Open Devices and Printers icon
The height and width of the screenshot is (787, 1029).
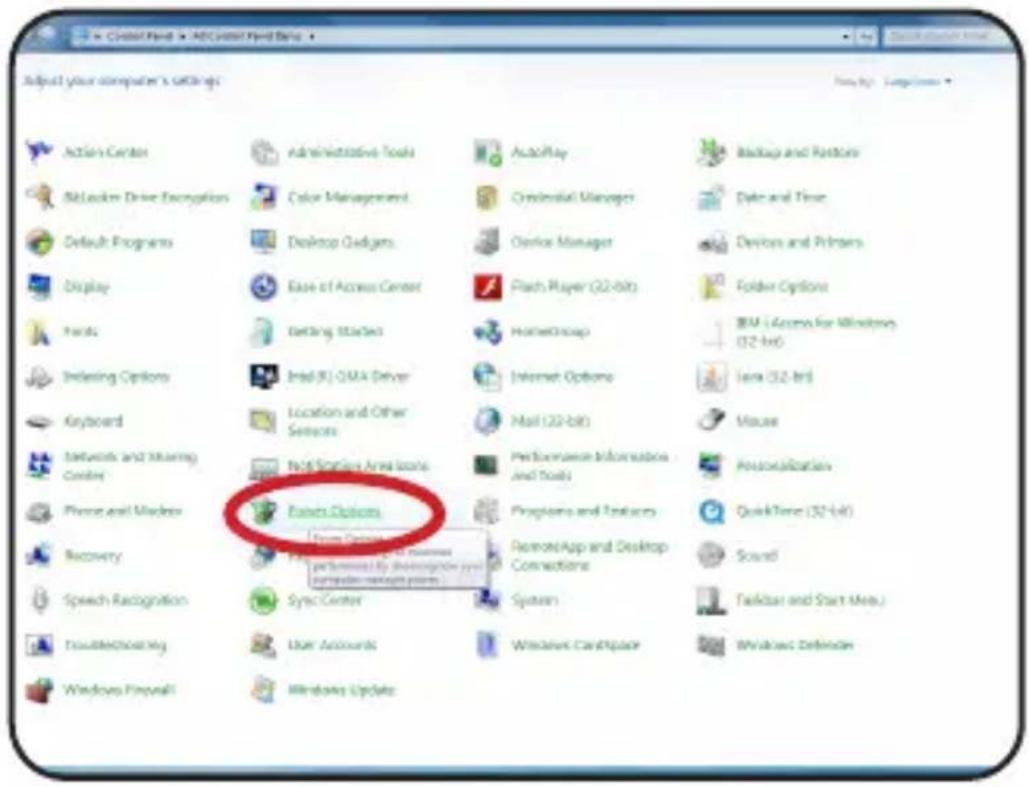point(712,242)
